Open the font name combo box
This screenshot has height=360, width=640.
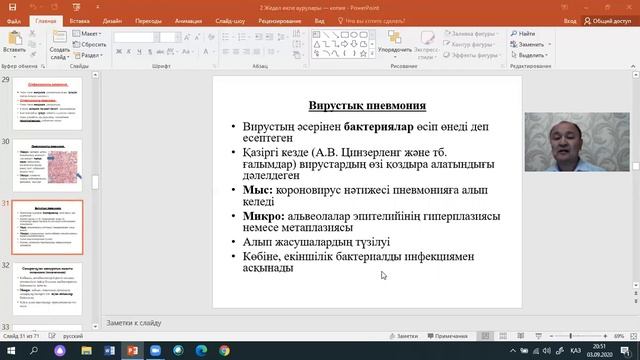136,38
